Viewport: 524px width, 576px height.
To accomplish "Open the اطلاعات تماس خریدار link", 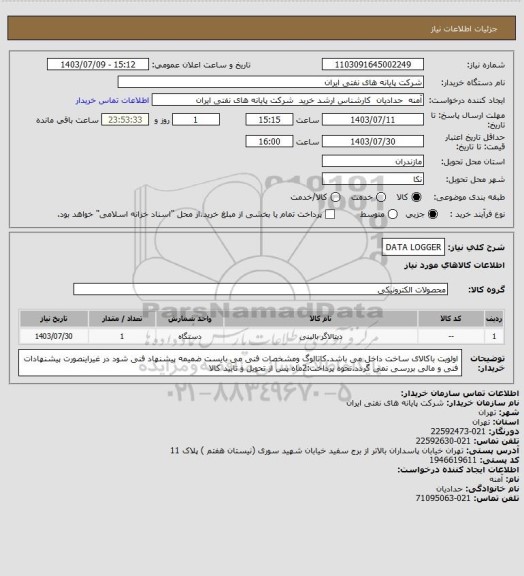I will [112, 100].
